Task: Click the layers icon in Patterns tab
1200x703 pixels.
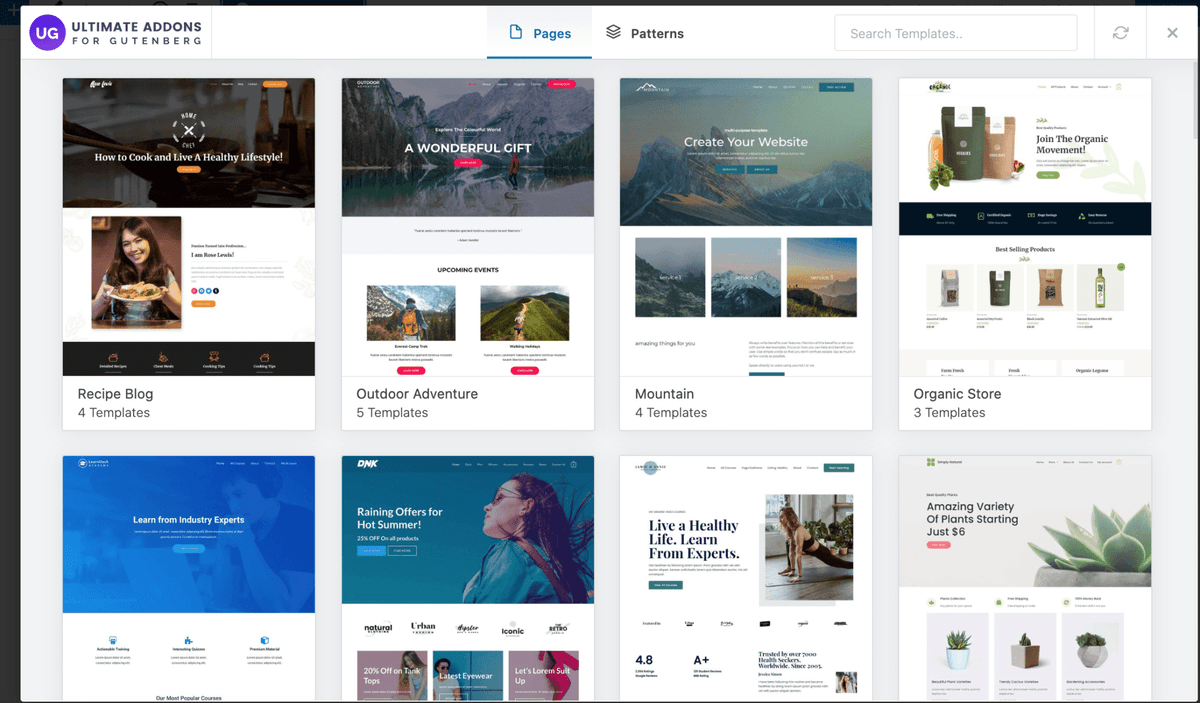Action: point(613,32)
